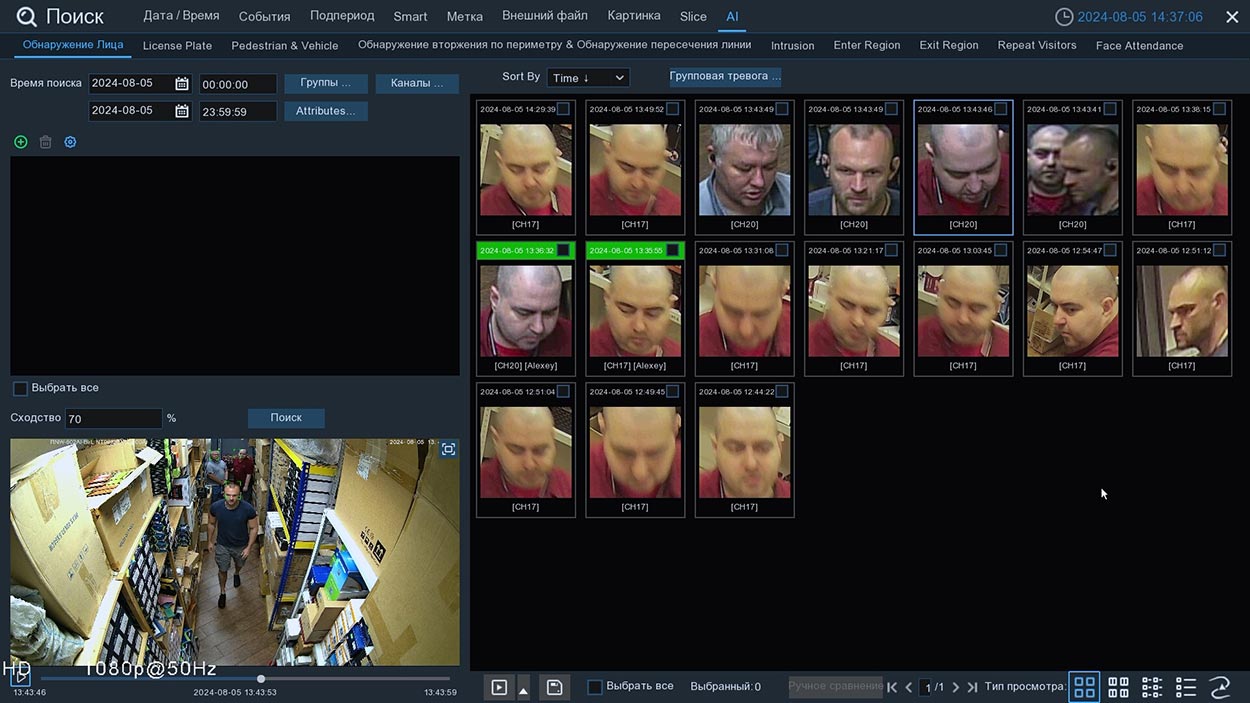Click the play button in the bottom toolbar

499,687
